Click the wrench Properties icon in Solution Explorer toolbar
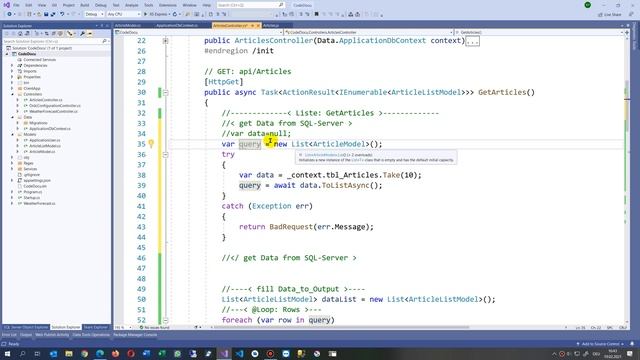Screen dimensions: 640x360 tap(82, 33)
